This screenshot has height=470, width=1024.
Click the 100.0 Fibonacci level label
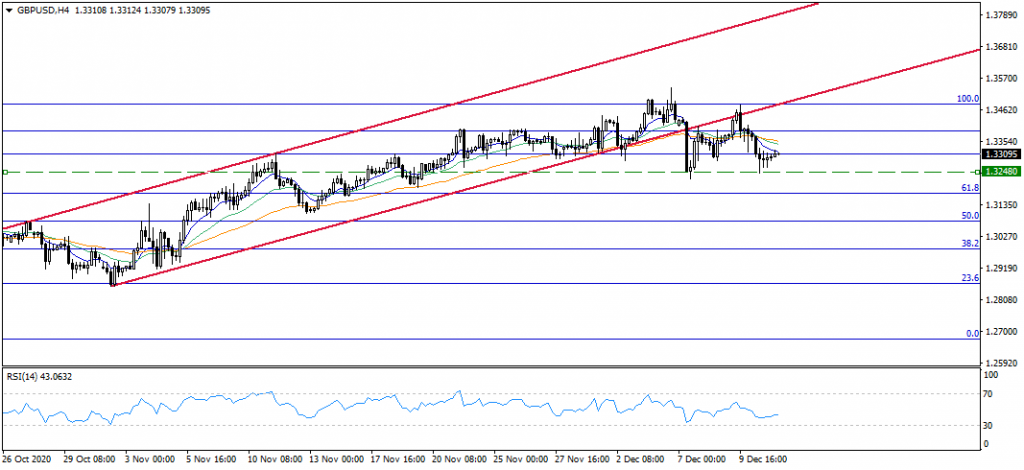[x=966, y=99]
